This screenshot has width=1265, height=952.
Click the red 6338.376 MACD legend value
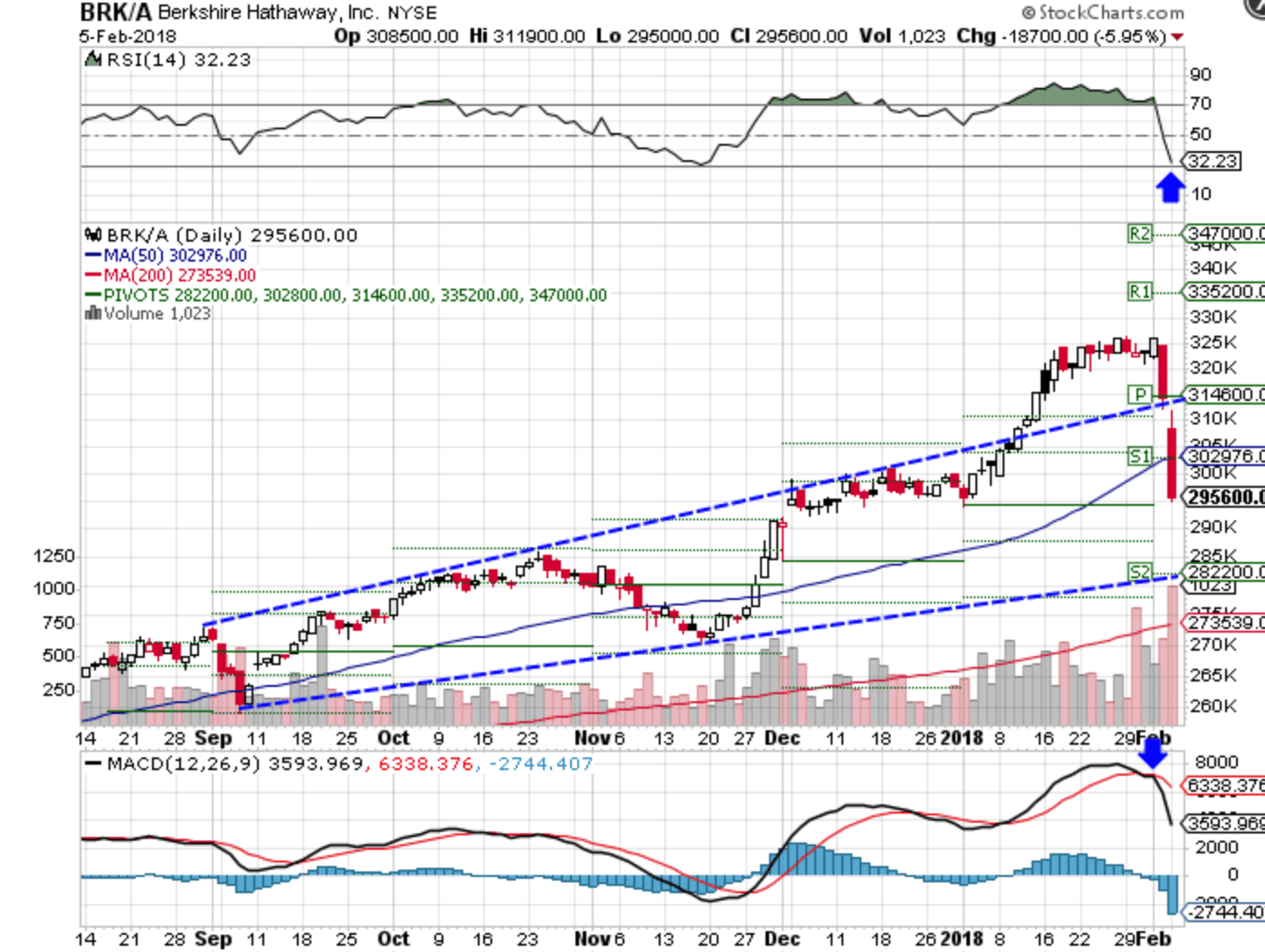click(425, 764)
